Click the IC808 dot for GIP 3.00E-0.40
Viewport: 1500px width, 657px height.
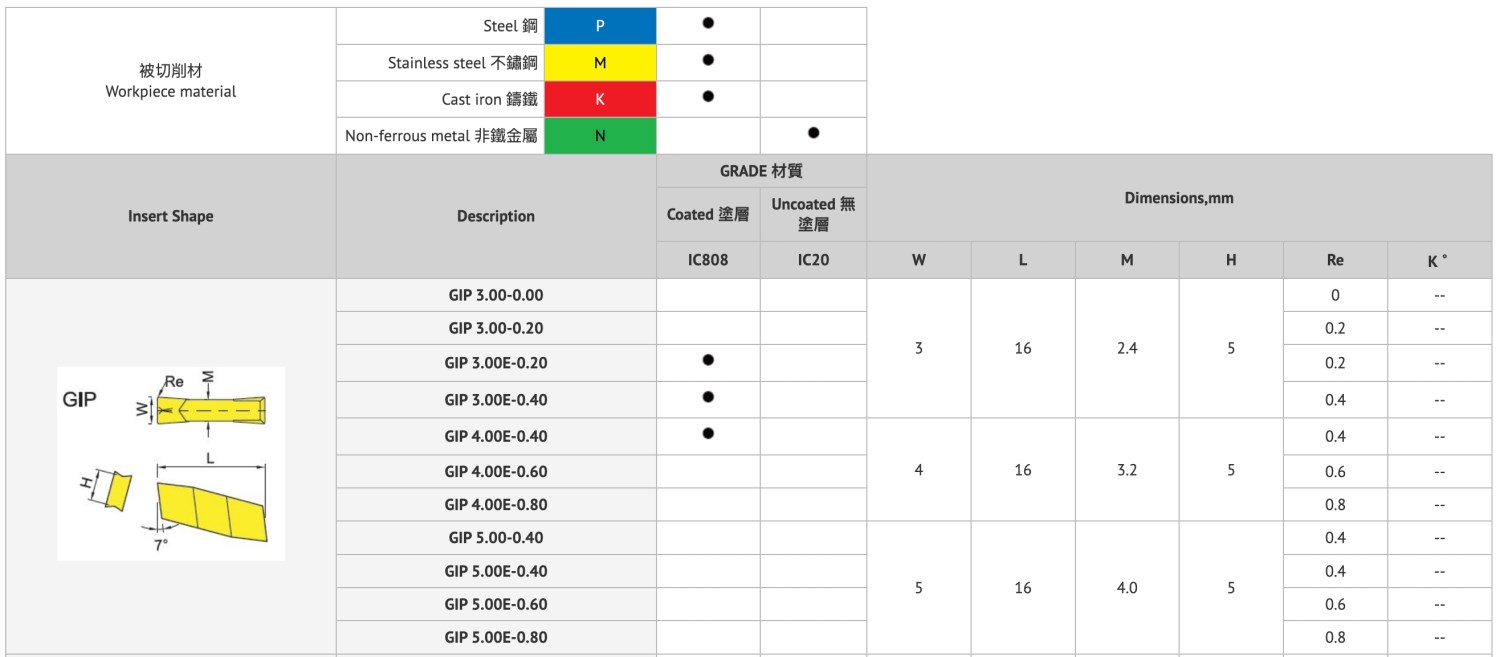tap(708, 397)
